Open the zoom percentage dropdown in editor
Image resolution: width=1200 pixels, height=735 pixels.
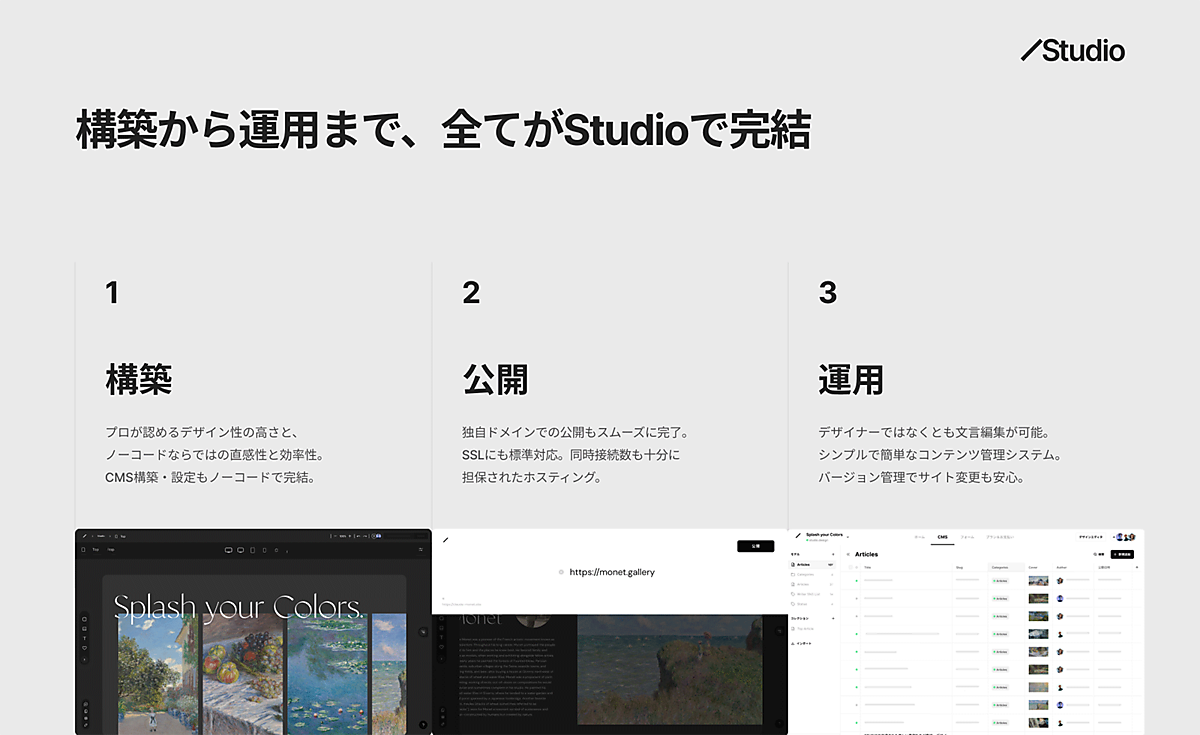(x=343, y=537)
